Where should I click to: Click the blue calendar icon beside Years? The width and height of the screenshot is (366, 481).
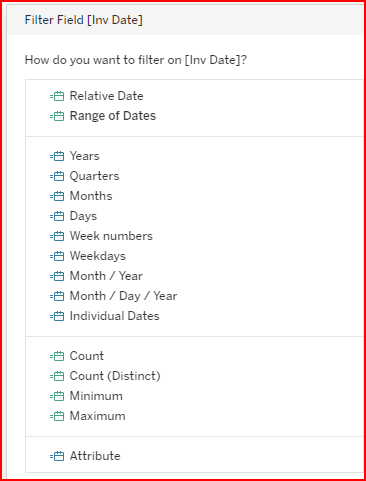tap(57, 156)
